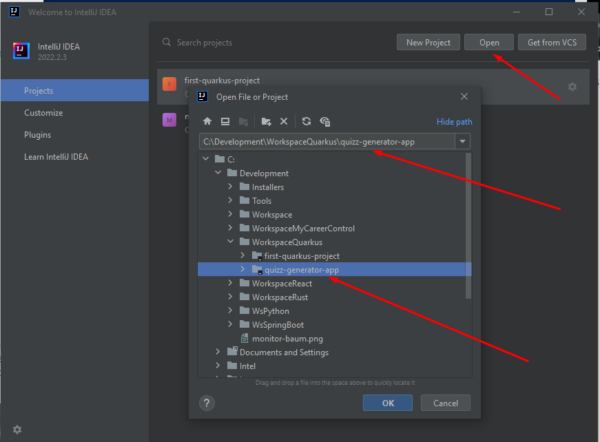600x442 pixels.
Task: Toggle show hidden files icon
Action: pos(325,121)
